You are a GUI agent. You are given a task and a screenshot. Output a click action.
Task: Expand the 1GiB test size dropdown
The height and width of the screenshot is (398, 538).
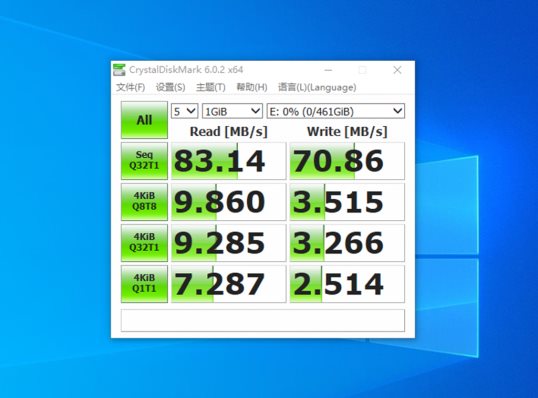tap(232, 111)
